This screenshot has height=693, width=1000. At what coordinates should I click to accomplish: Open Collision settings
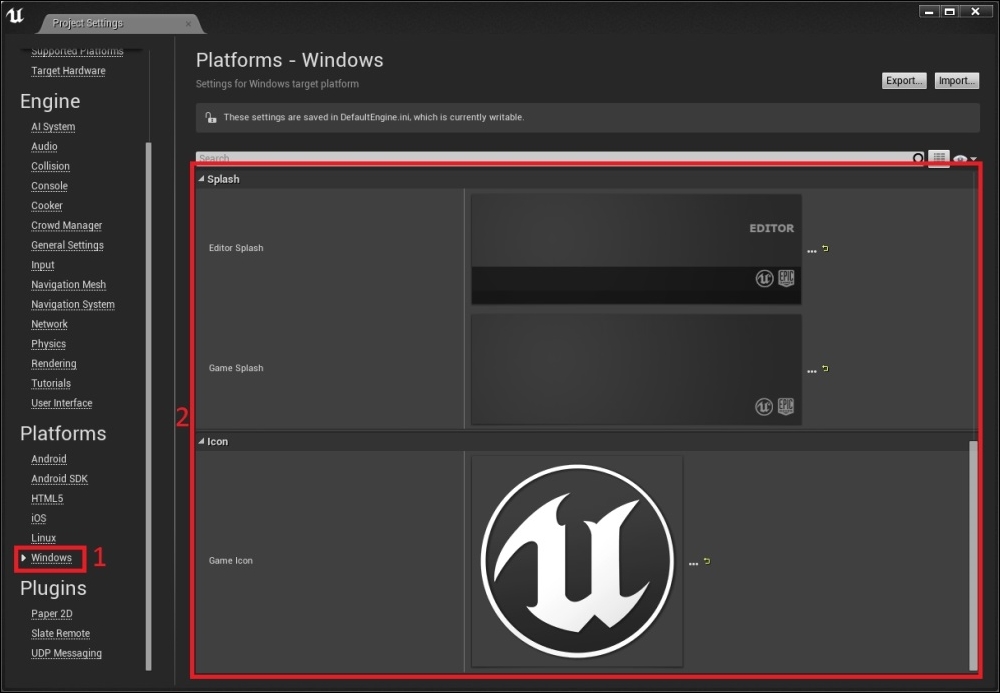click(x=50, y=166)
